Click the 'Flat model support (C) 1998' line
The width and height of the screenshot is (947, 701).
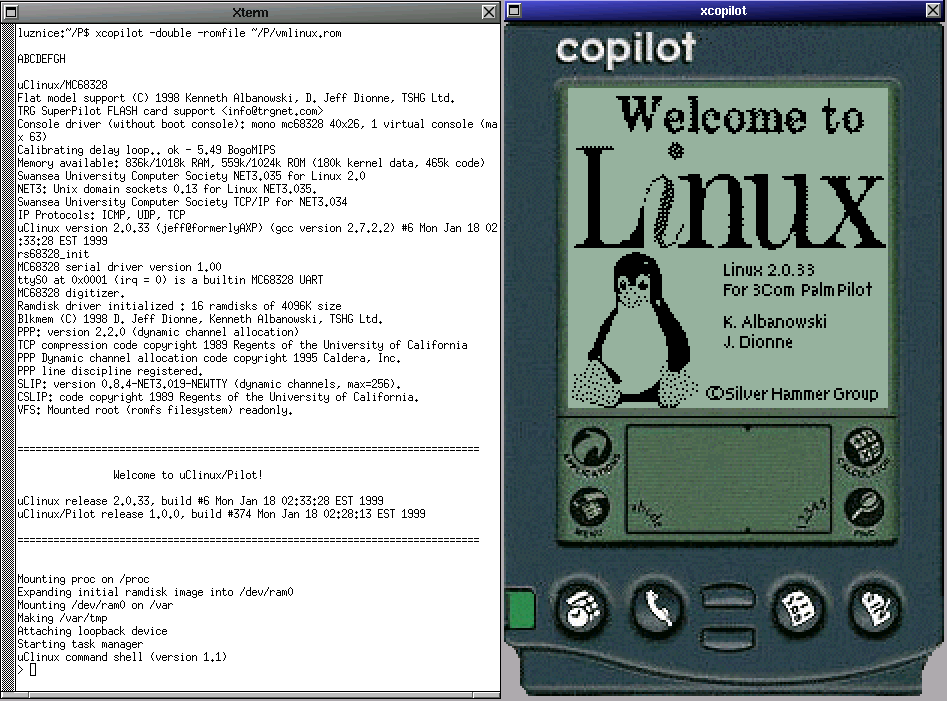236,98
